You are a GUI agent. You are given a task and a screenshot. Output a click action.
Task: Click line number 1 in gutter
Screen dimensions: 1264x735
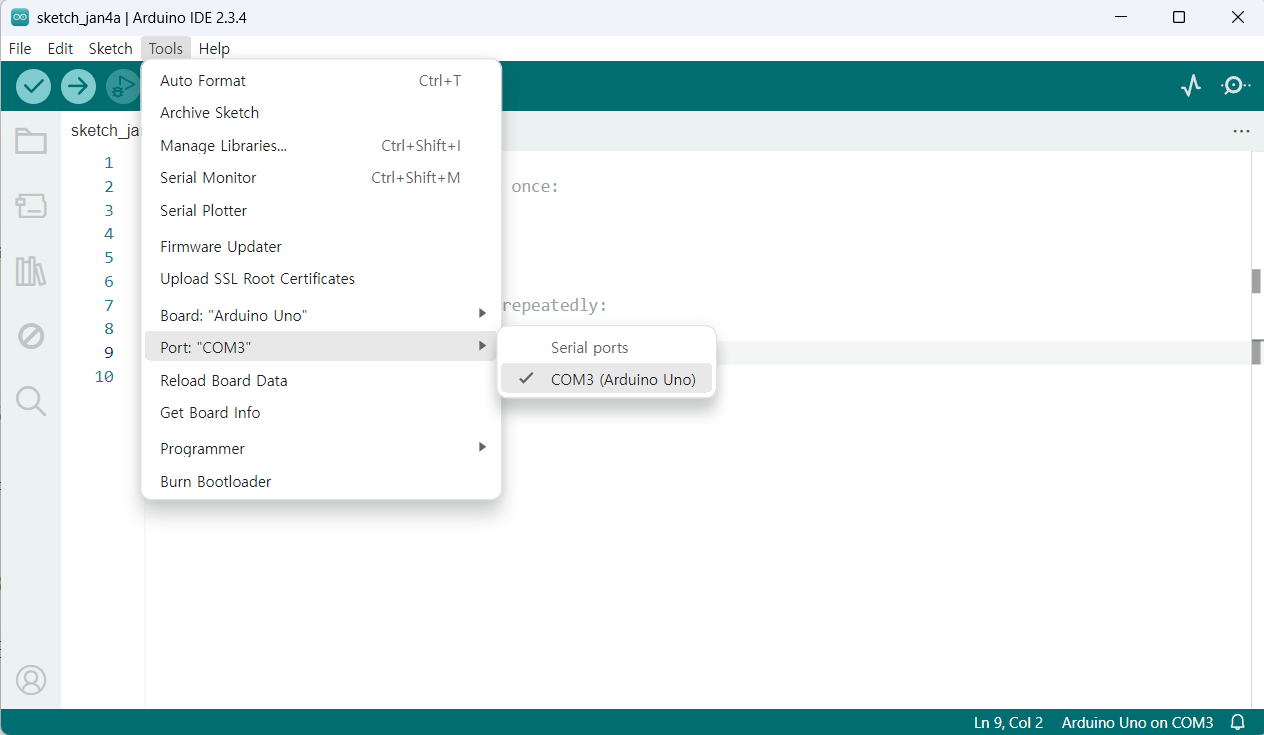(108, 163)
